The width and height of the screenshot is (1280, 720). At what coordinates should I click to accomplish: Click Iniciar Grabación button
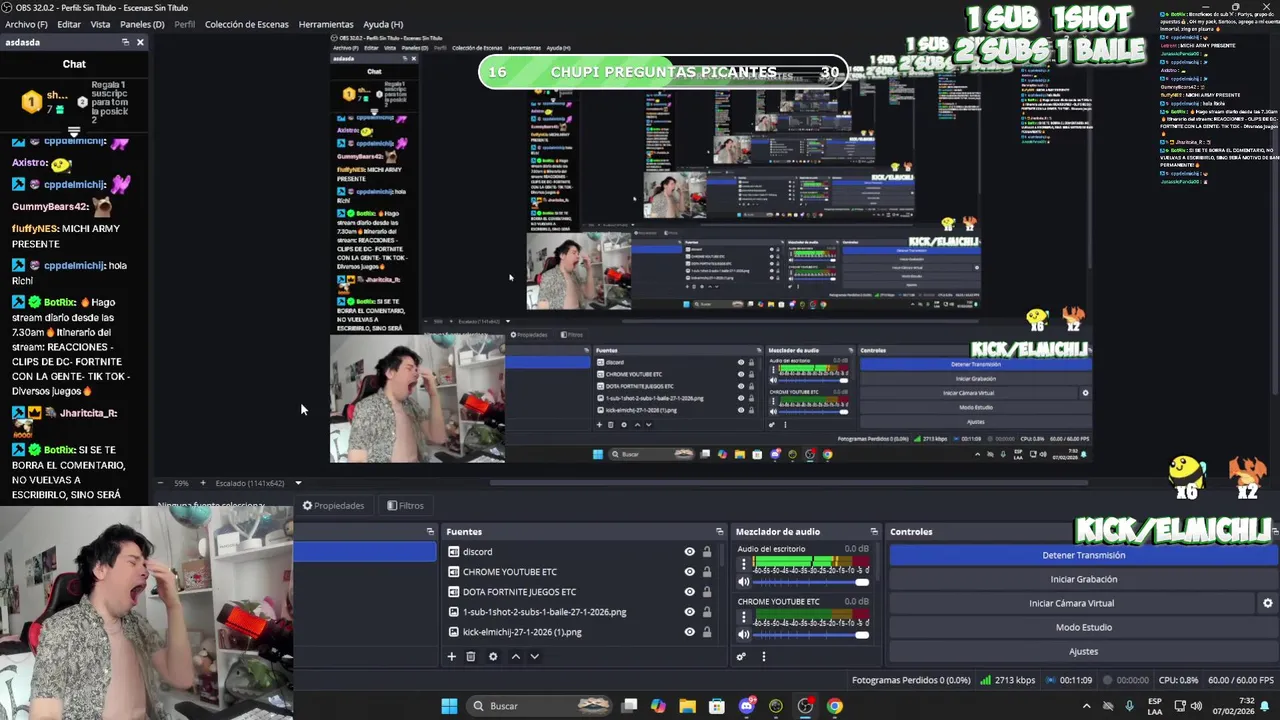pos(1083,579)
